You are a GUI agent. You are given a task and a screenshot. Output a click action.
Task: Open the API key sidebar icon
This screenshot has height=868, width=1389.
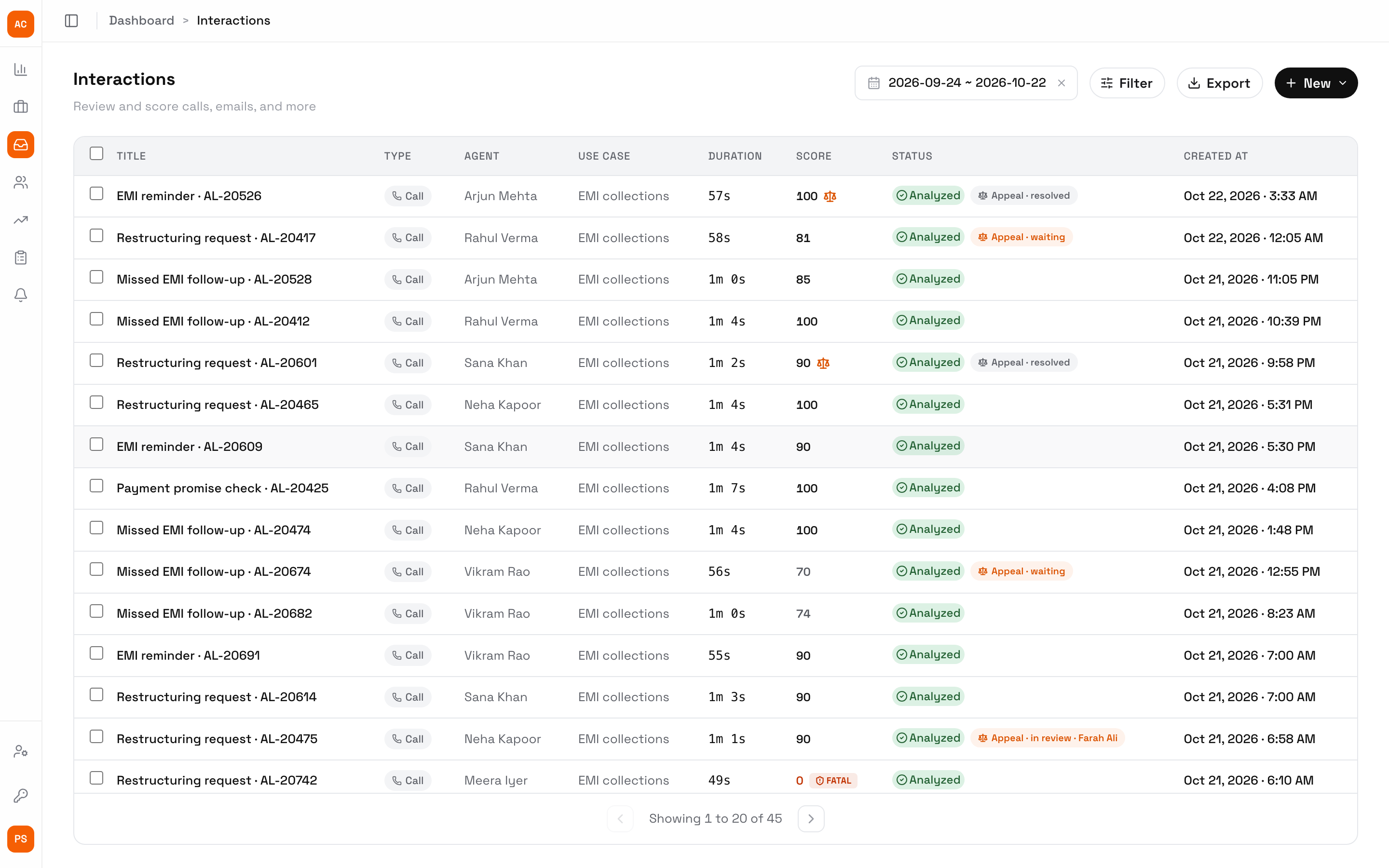21,795
